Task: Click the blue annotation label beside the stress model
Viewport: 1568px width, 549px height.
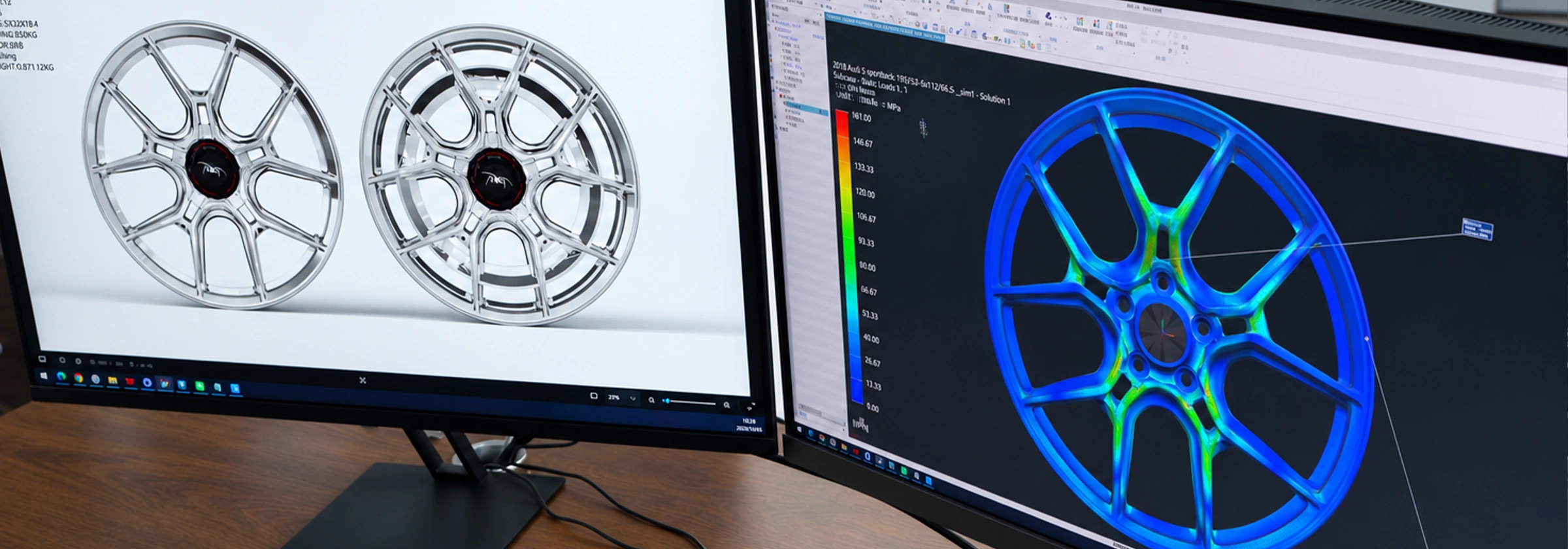Action: coord(1477,229)
